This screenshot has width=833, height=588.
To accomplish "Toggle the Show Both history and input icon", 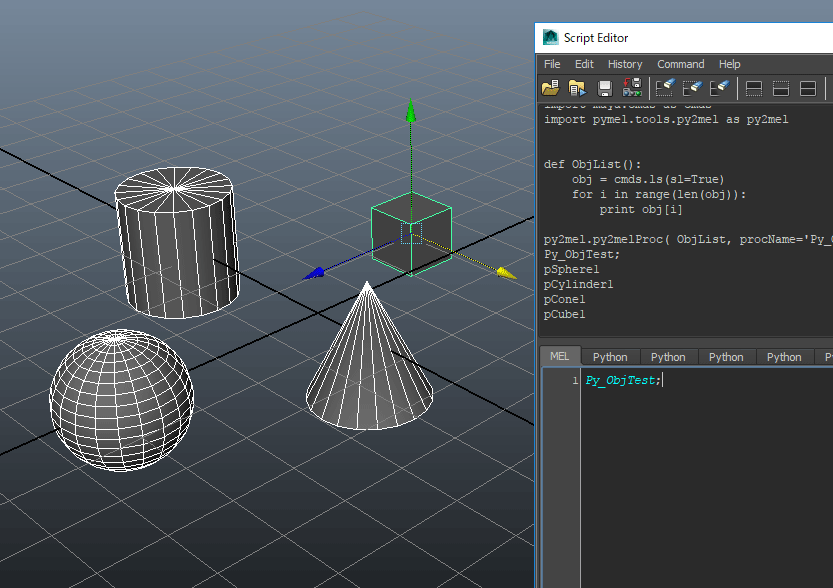I will [x=808, y=89].
